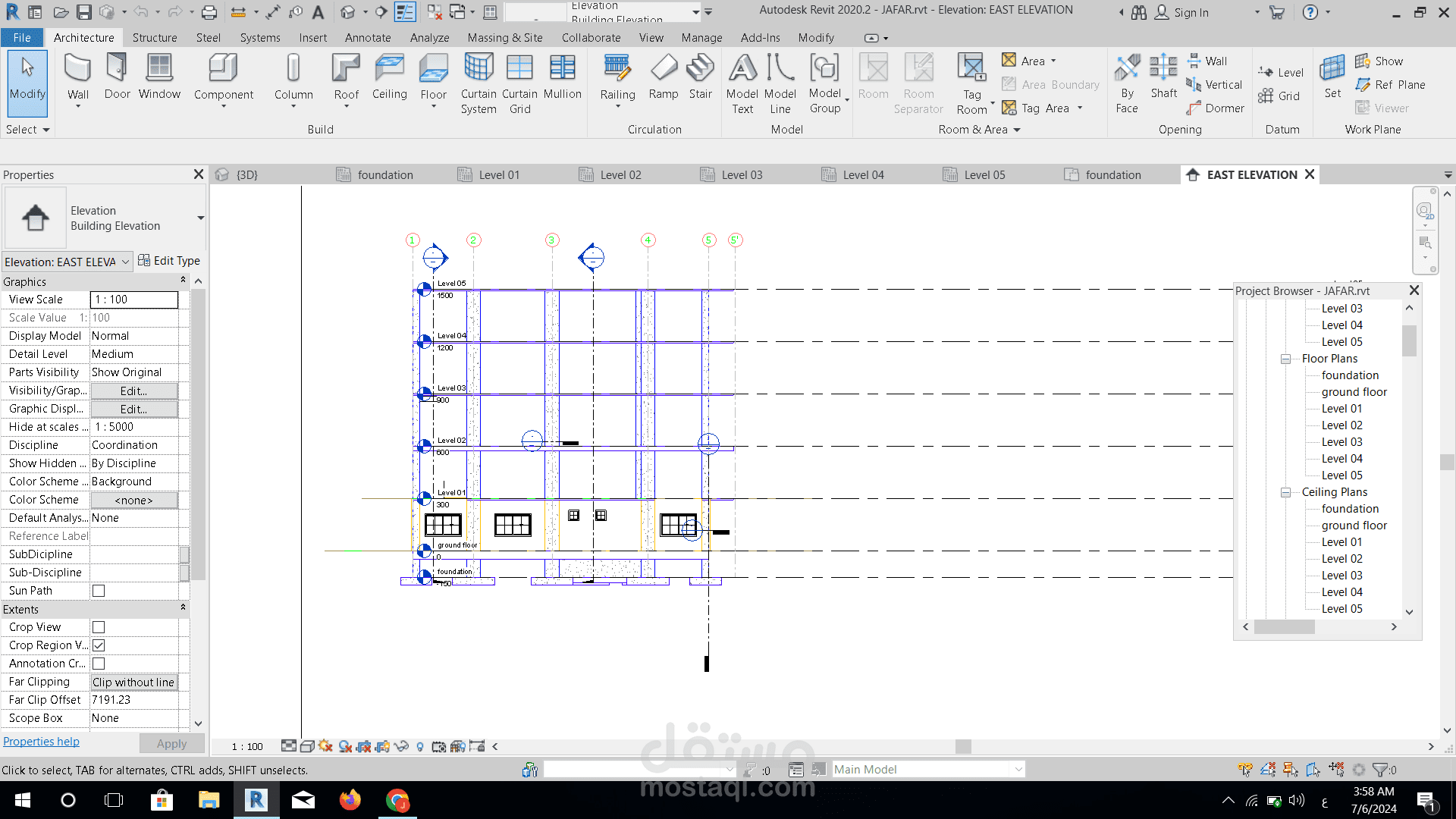Activate the Curtain Grid tool

click(x=519, y=83)
